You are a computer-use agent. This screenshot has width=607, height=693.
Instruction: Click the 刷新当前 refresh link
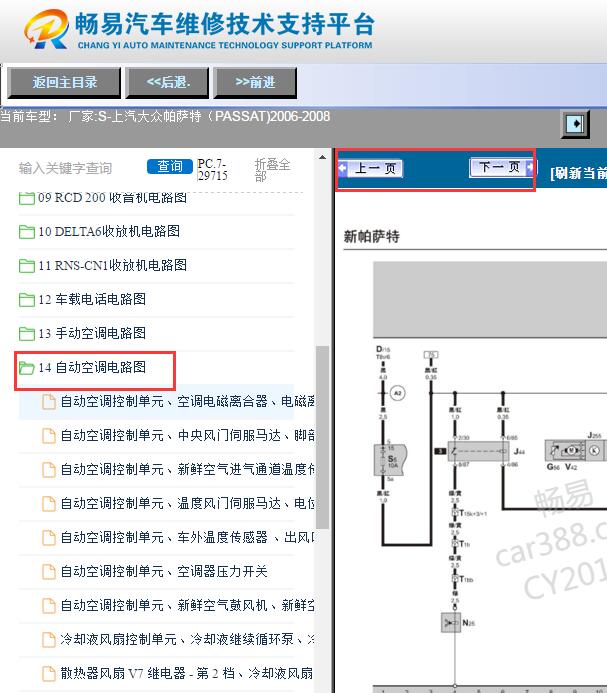[x=578, y=173]
